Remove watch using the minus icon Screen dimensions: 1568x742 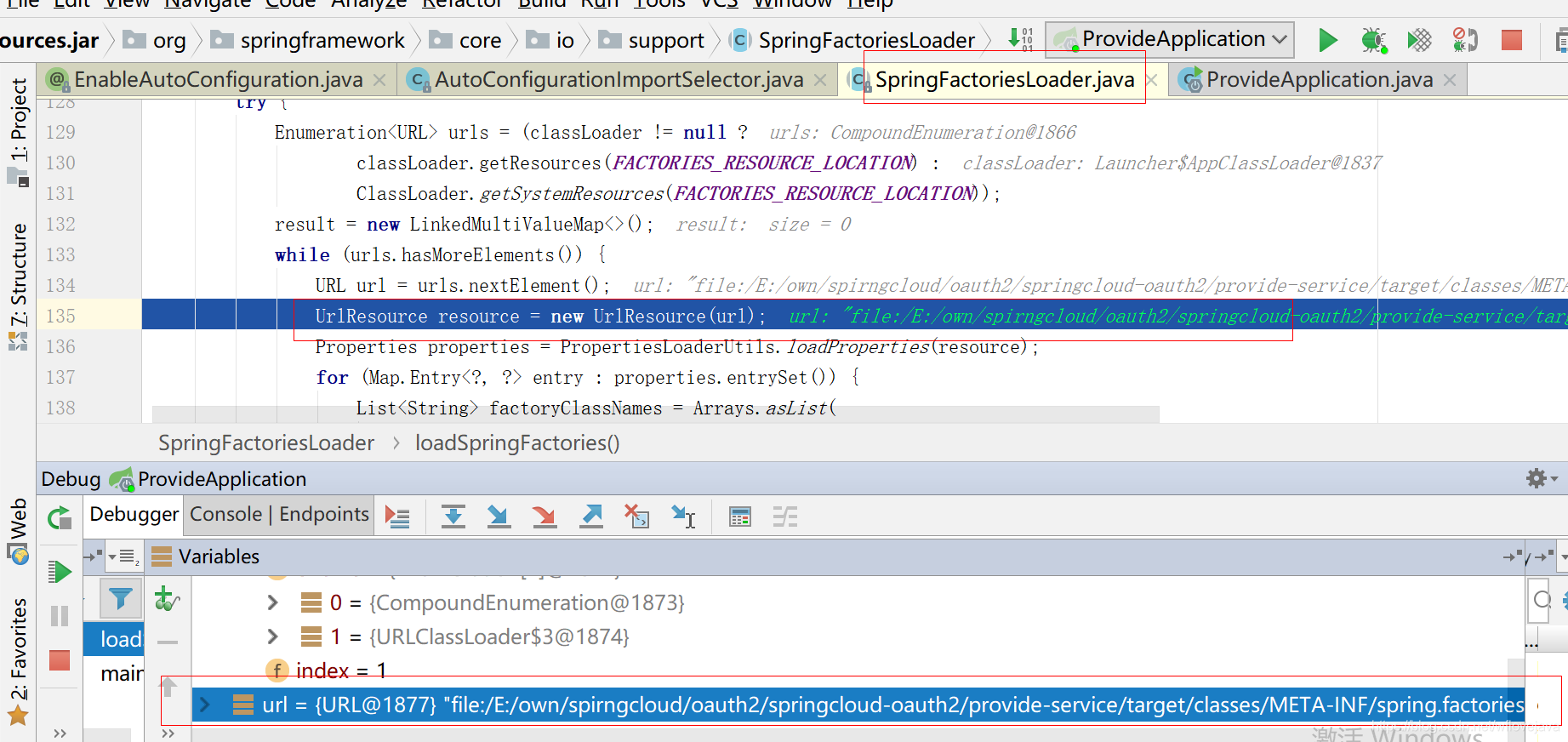coord(168,642)
